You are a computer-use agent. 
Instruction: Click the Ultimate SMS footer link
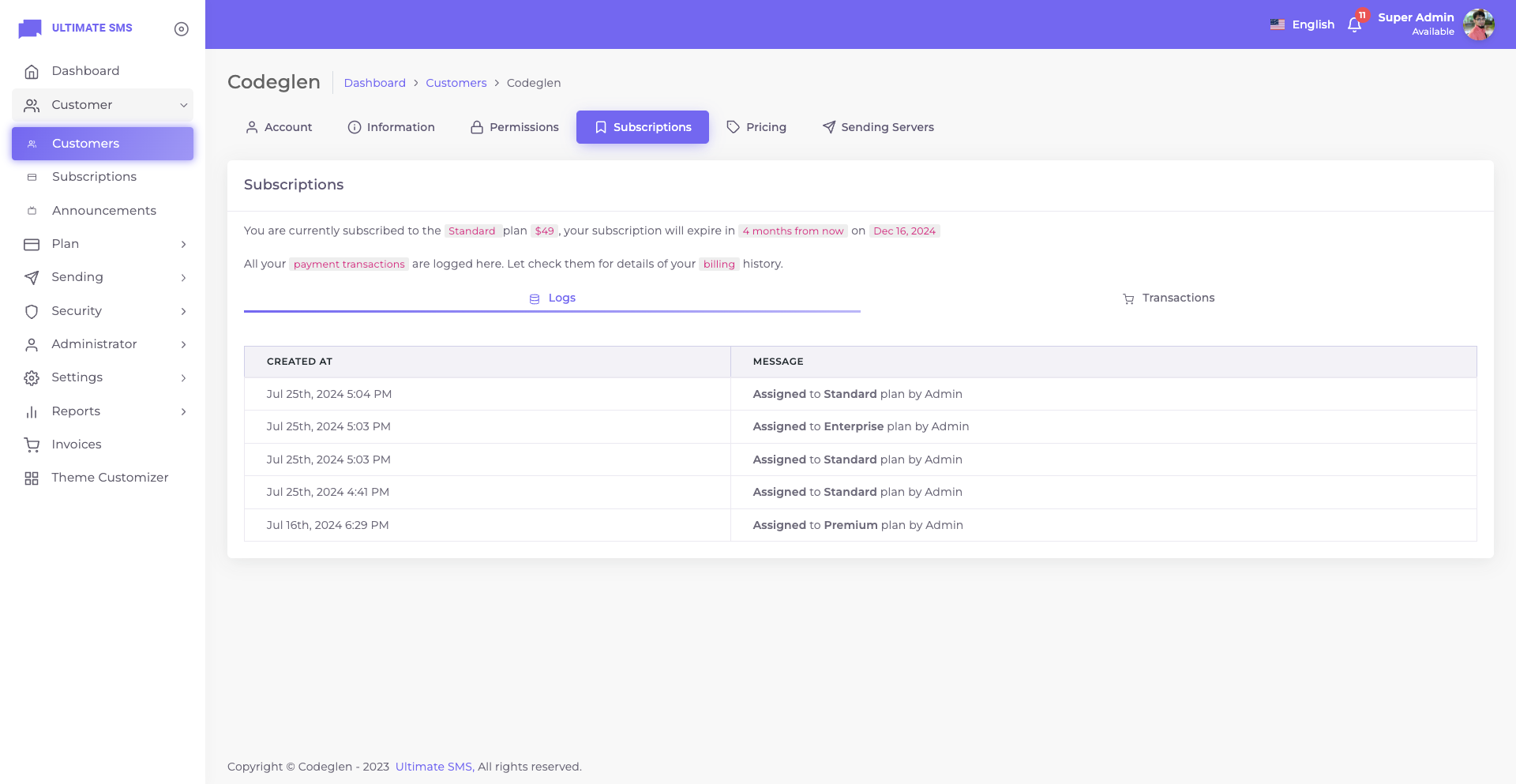coord(433,767)
